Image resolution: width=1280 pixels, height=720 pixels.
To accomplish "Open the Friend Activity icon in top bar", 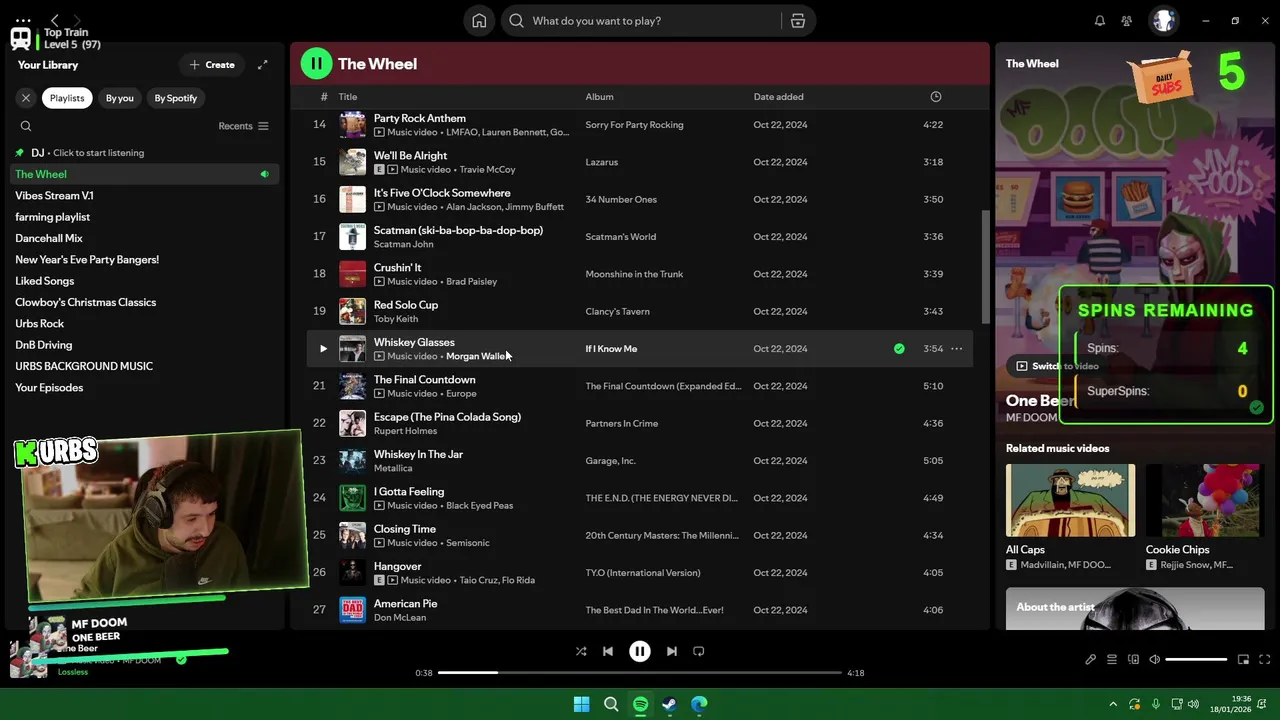I will 1127,21.
